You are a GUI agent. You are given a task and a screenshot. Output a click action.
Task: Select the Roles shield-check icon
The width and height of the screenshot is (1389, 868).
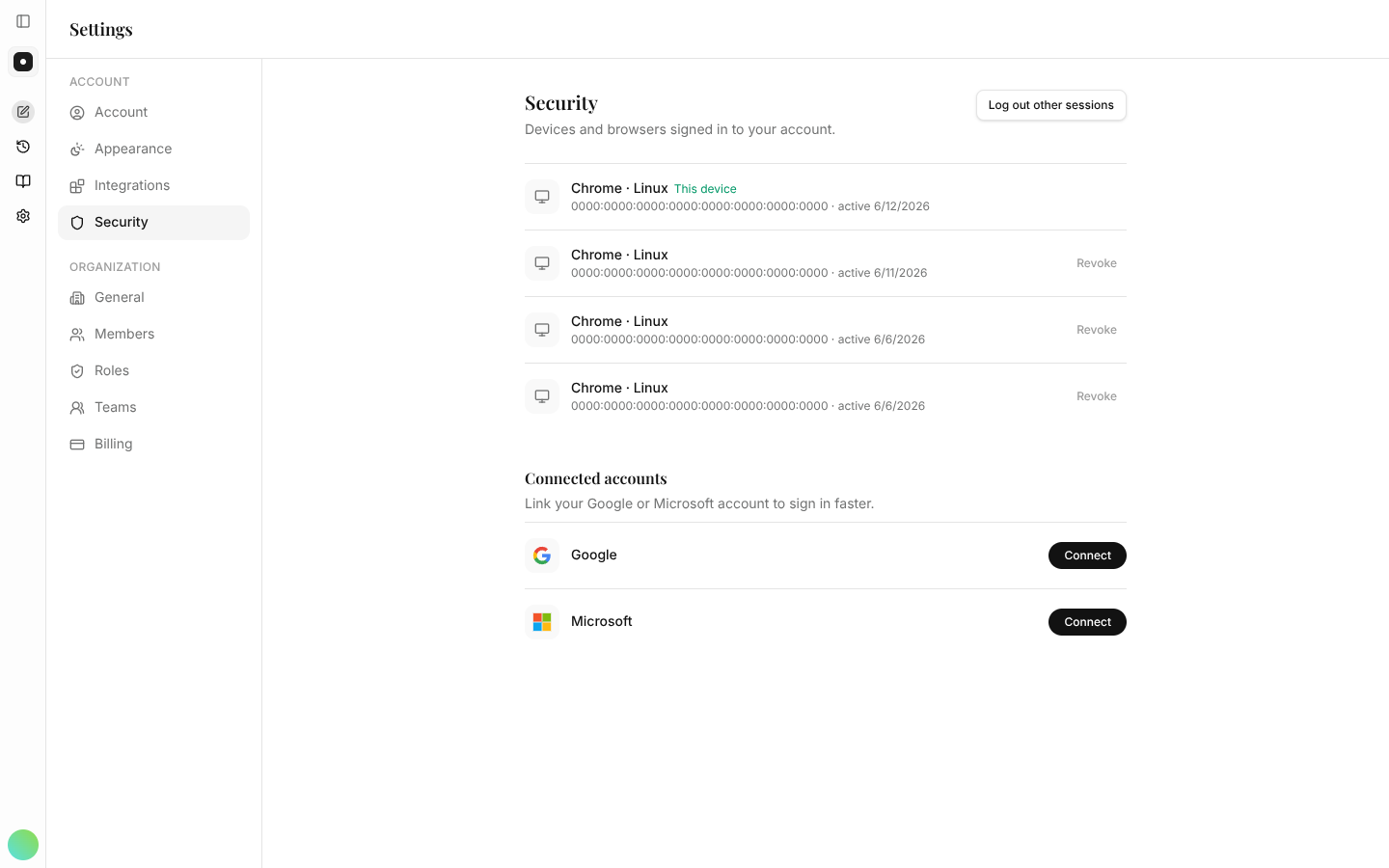[77, 371]
